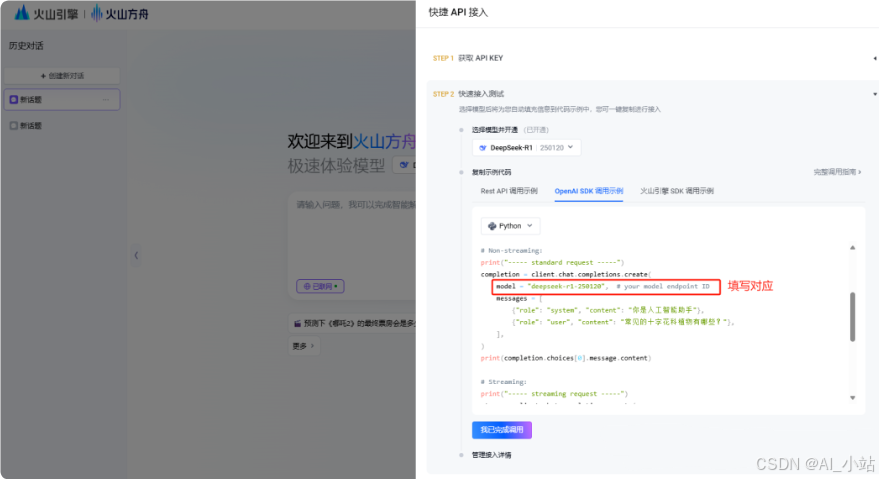
Task: Create a new conversation with 创建新对话
Action: coord(62,76)
